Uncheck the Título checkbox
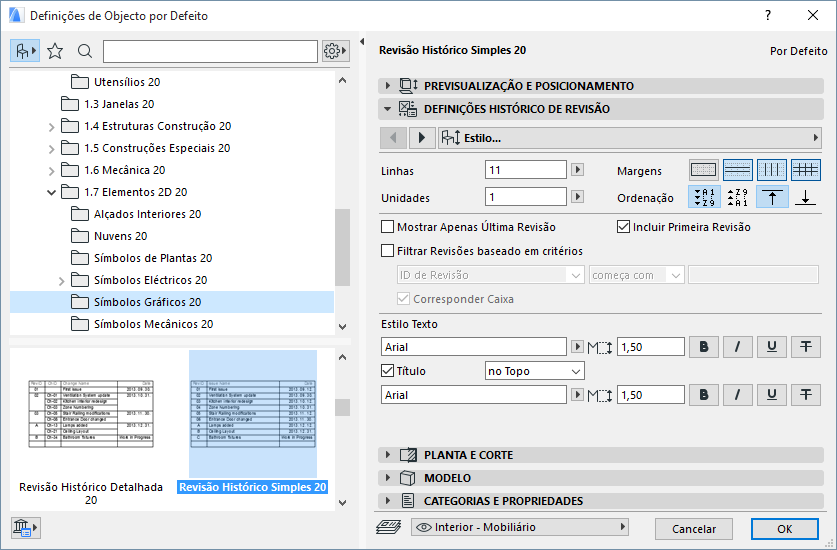The image size is (837, 550). point(388,371)
